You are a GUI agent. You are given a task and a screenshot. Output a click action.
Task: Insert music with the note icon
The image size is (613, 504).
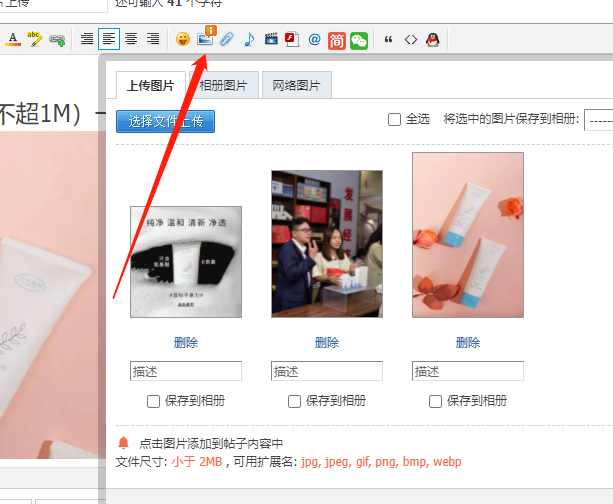click(x=249, y=39)
